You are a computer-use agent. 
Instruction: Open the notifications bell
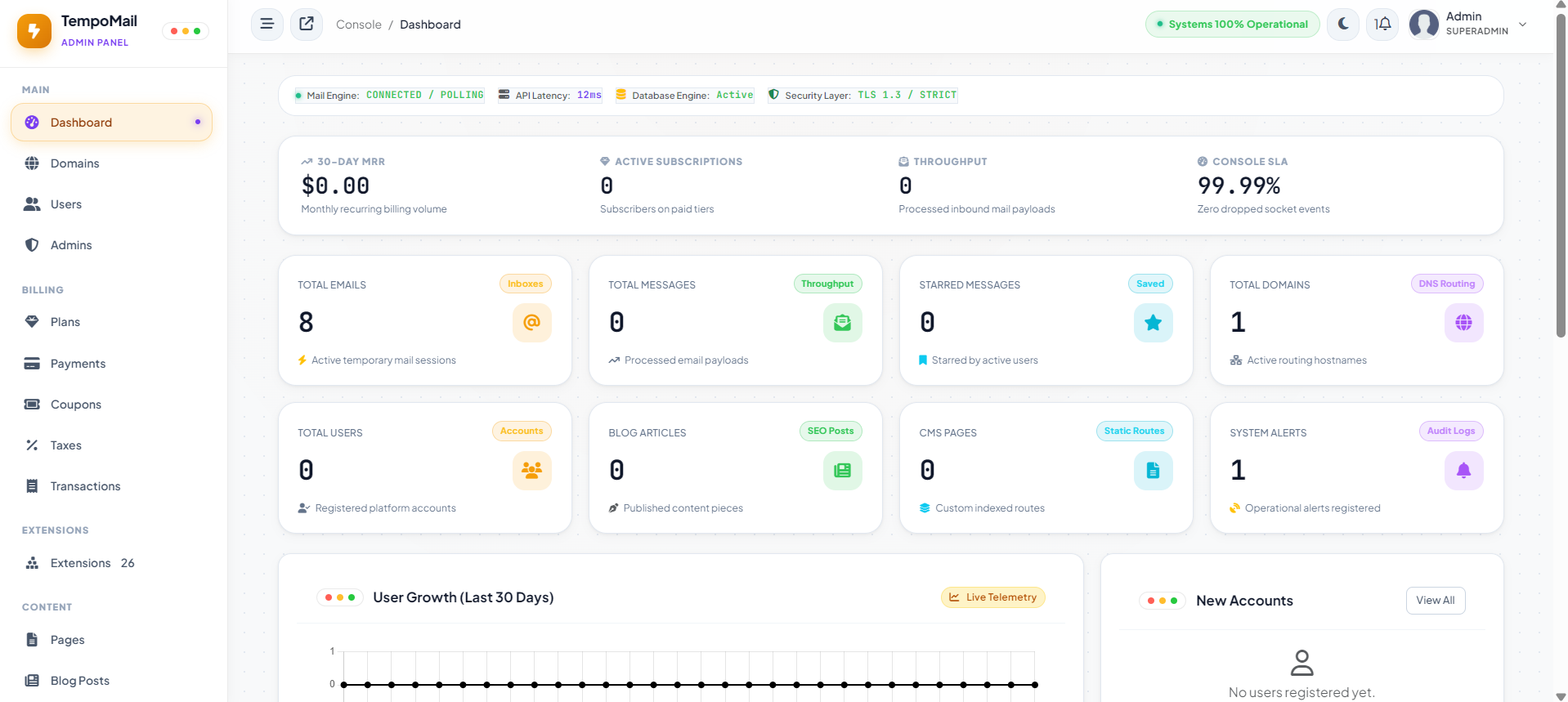point(1382,25)
